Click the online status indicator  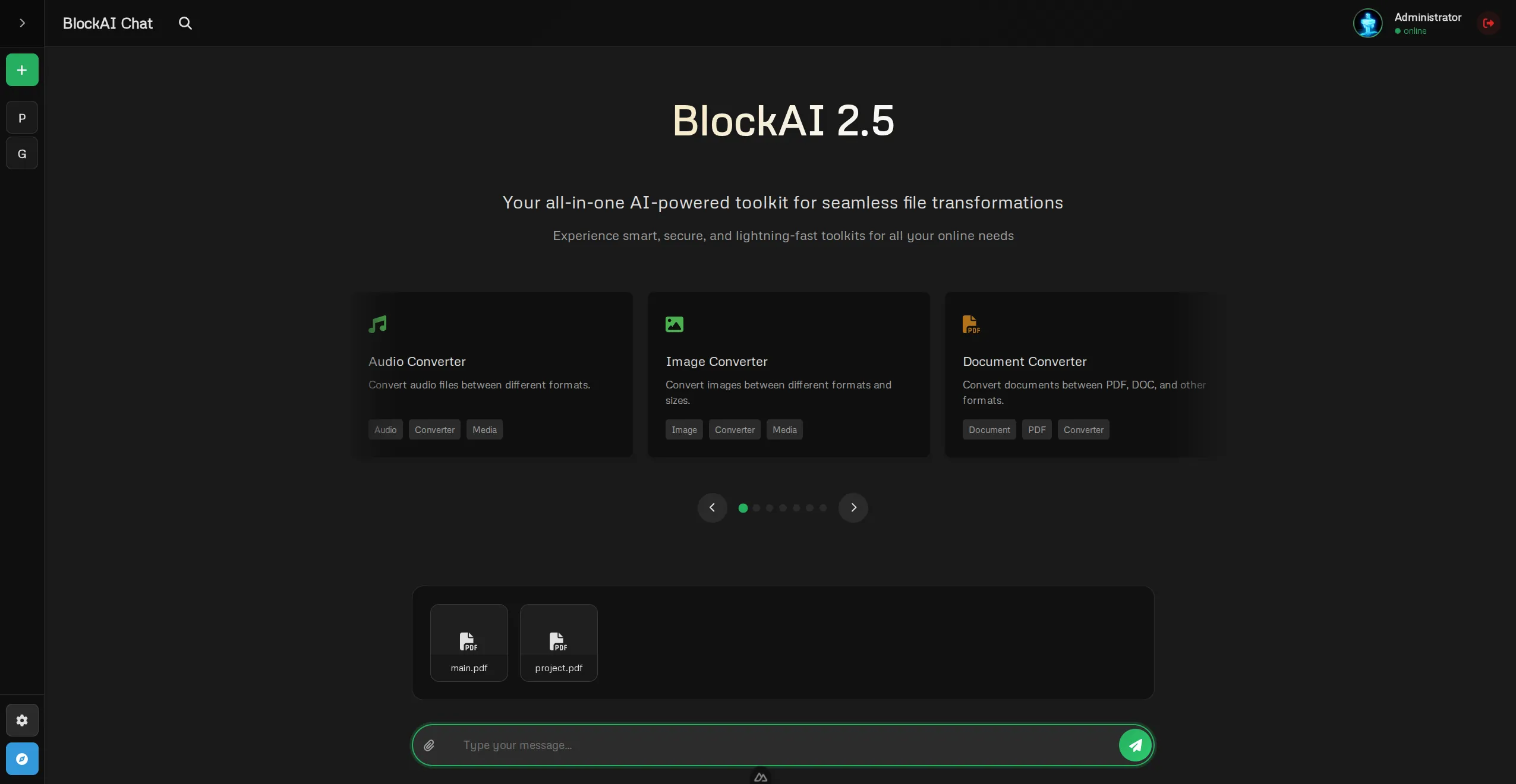(1411, 31)
